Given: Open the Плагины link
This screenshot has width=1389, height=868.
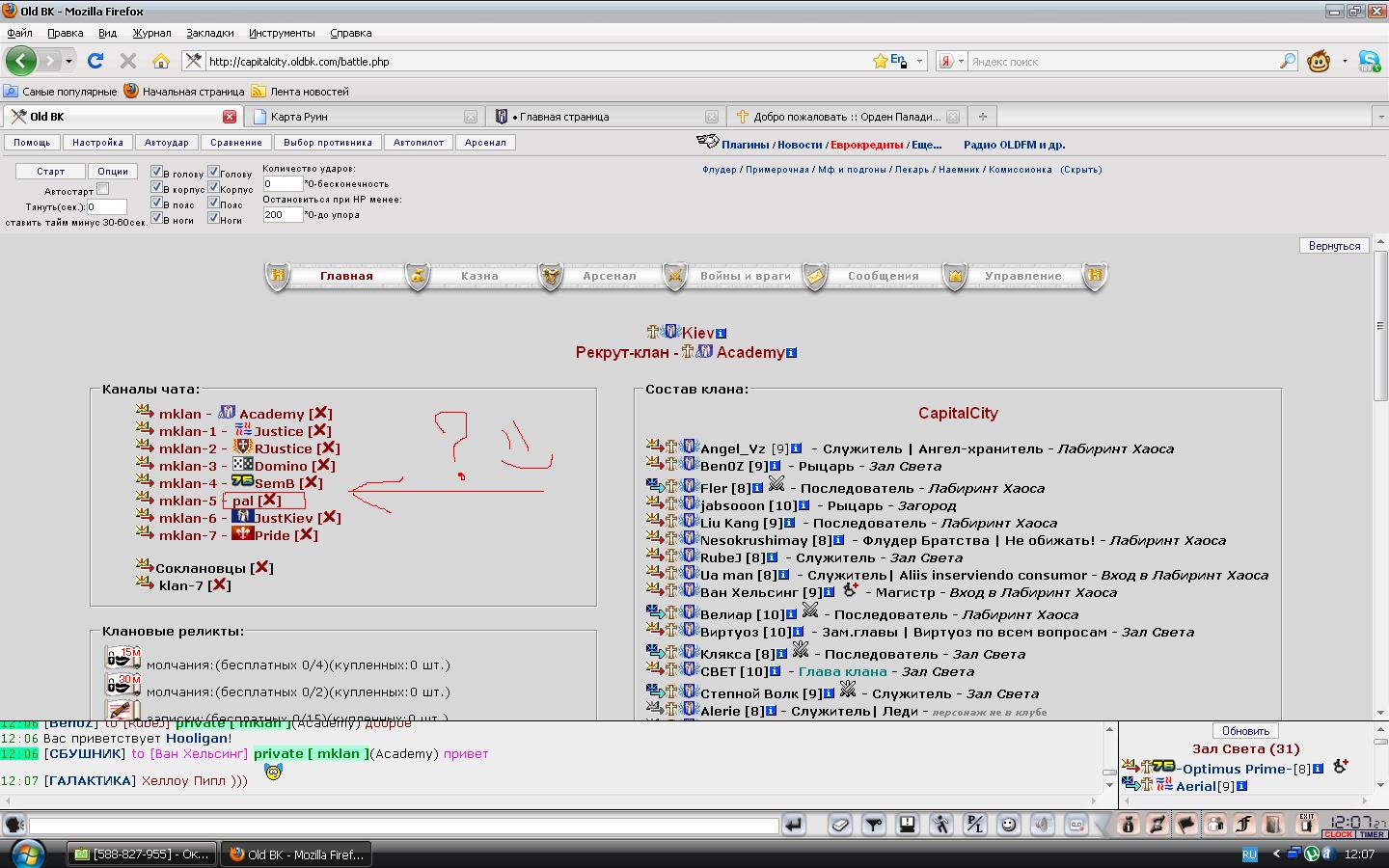Looking at the screenshot, I should 745,145.
